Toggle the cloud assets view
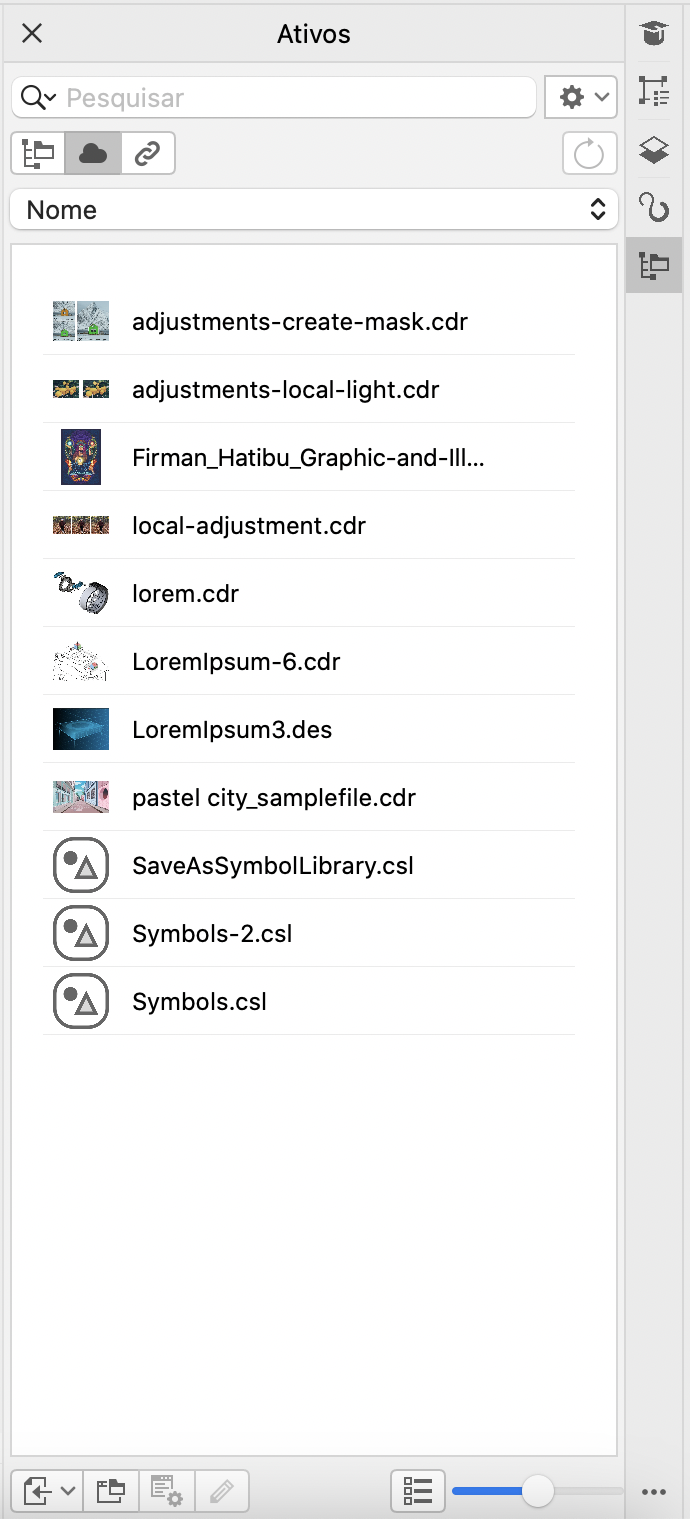This screenshot has height=1519, width=690. [93, 154]
